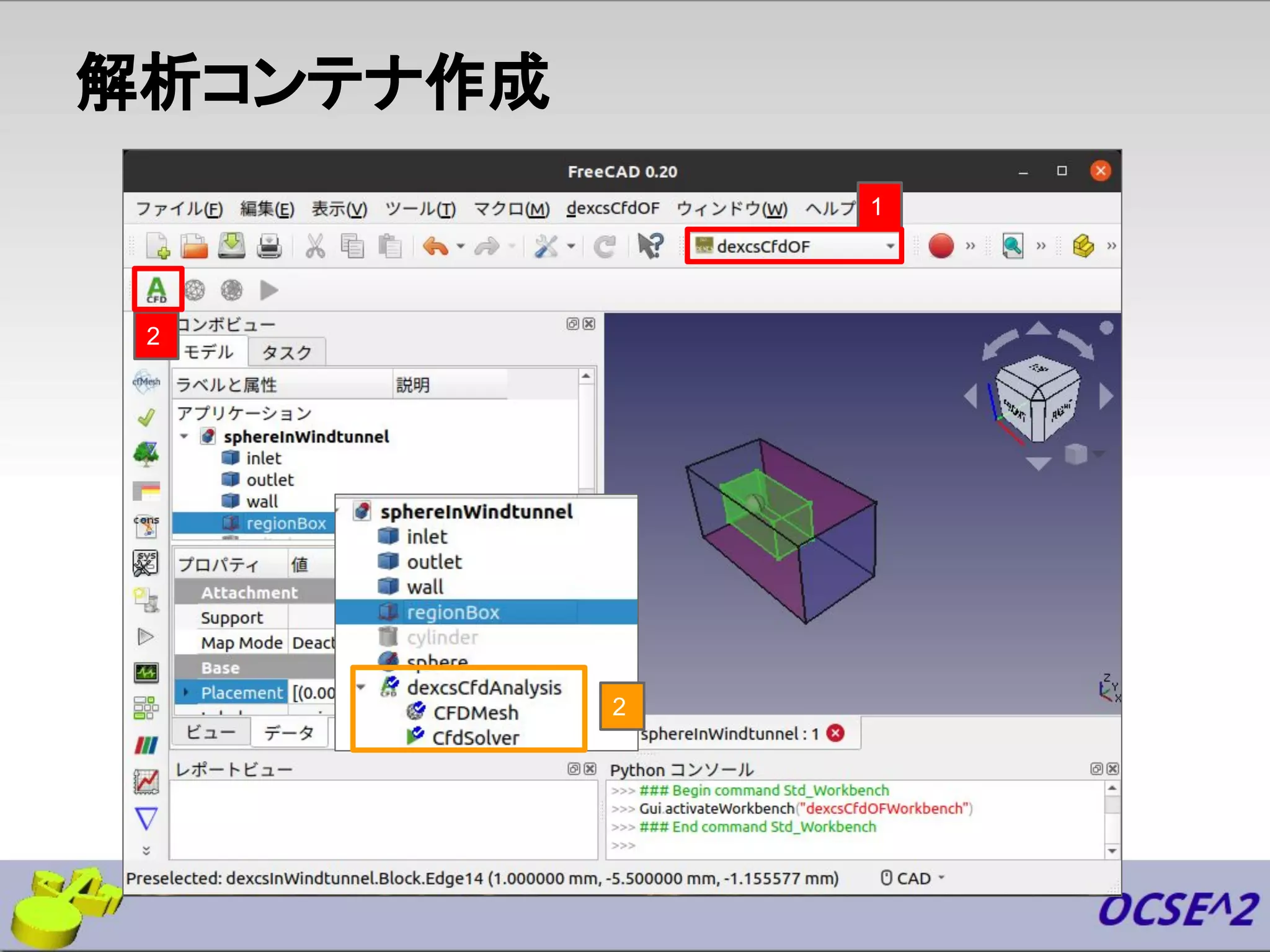Screen dimensions: 1270x952
Task: Click Python console scrollbar down arrow
Action: click(1112, 851)
